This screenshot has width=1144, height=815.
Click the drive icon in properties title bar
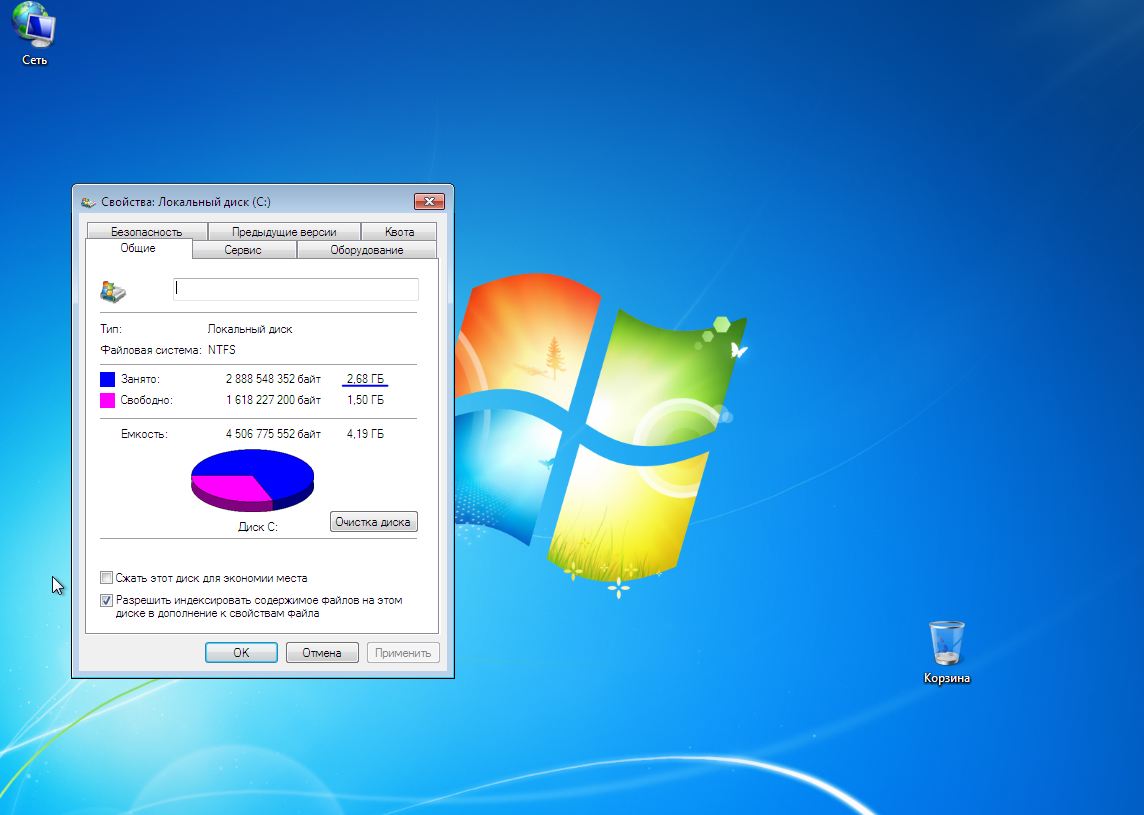point(88,202)
